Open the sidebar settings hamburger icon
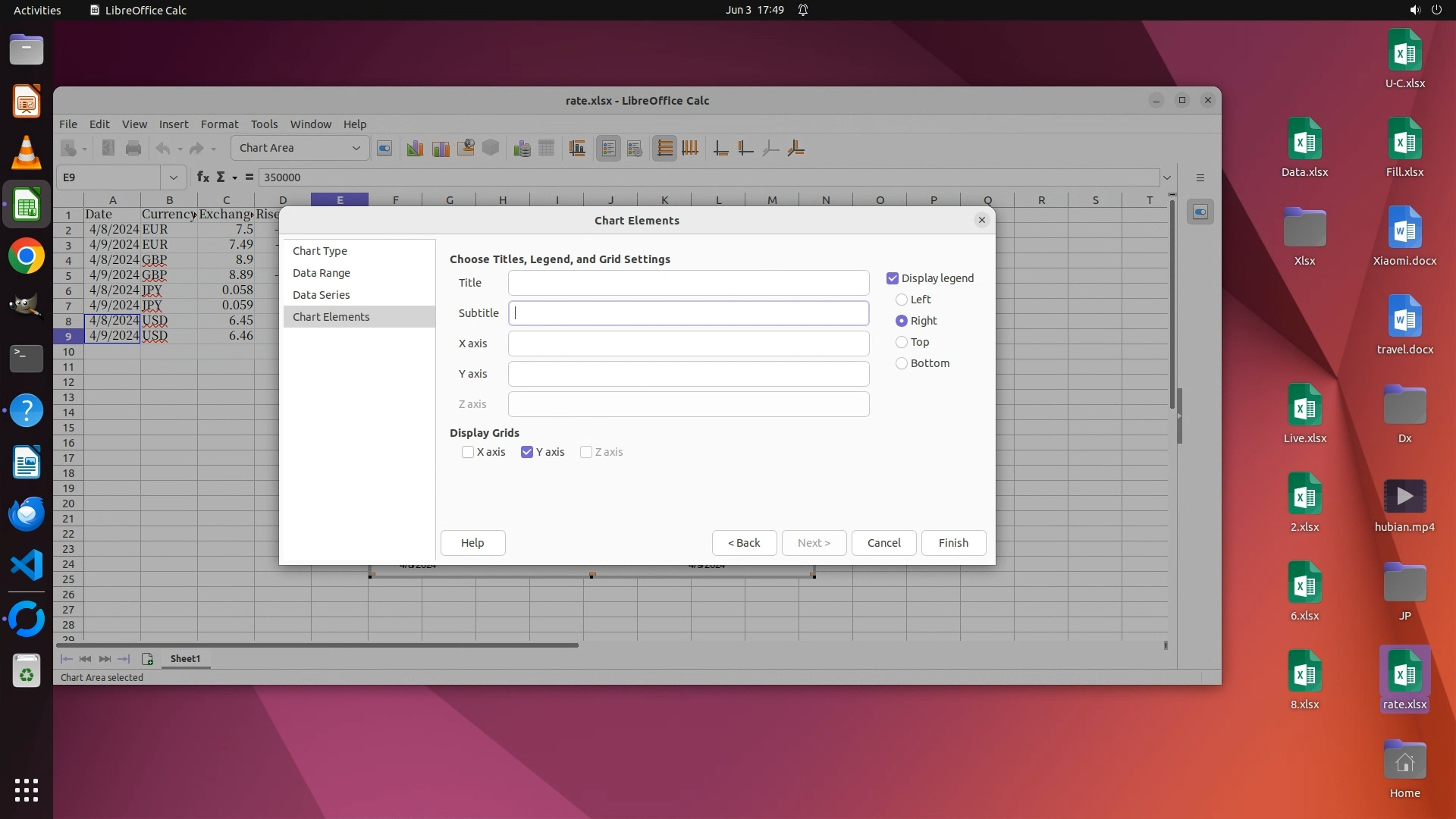 (x=1200, y=177)
